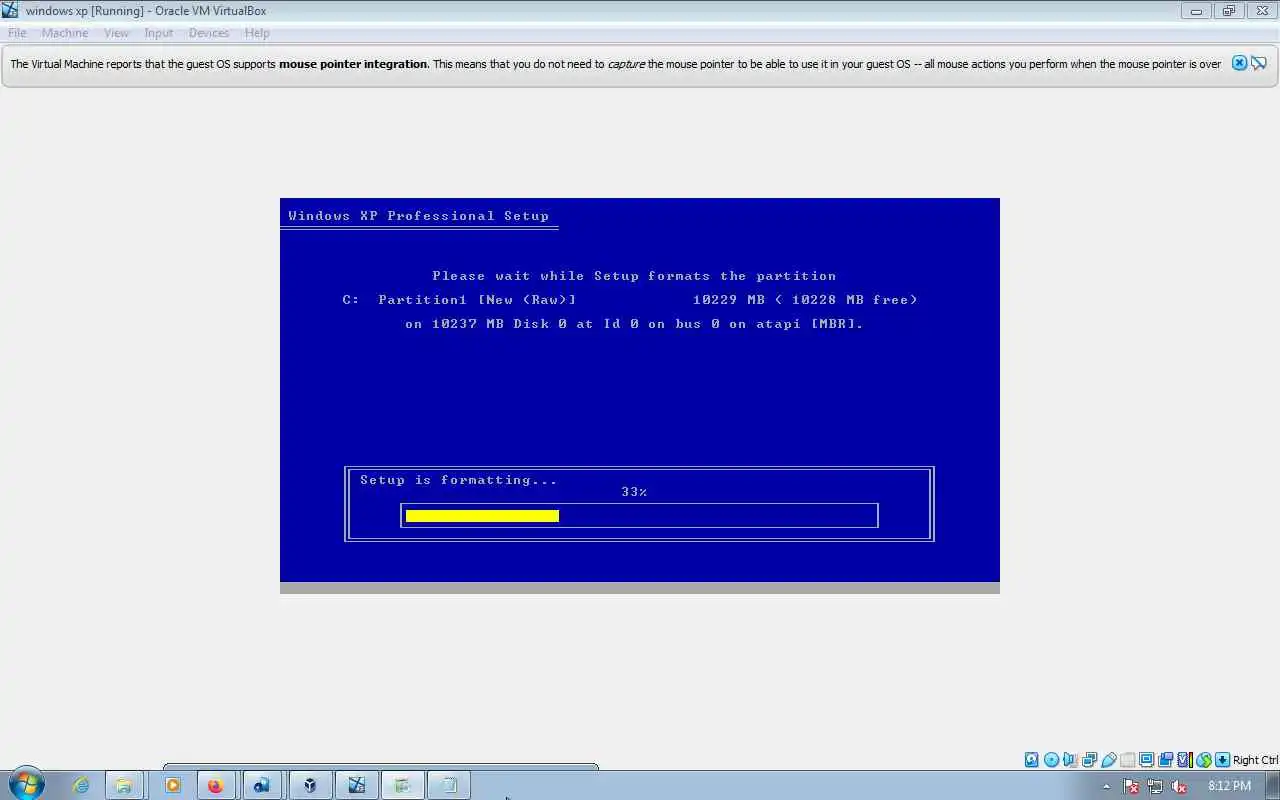1280x800 pixels.
Task: Restore down the VirtualBox window
Action: [x=1228, y=11]
